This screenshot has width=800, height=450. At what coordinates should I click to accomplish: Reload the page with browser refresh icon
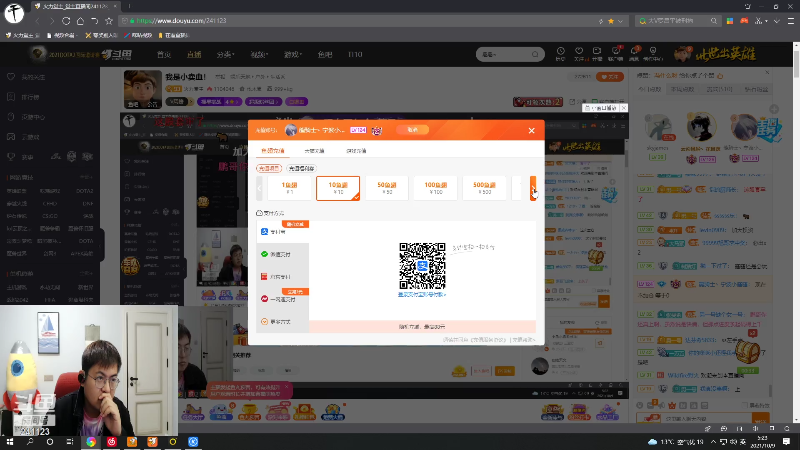click(66, 21)
